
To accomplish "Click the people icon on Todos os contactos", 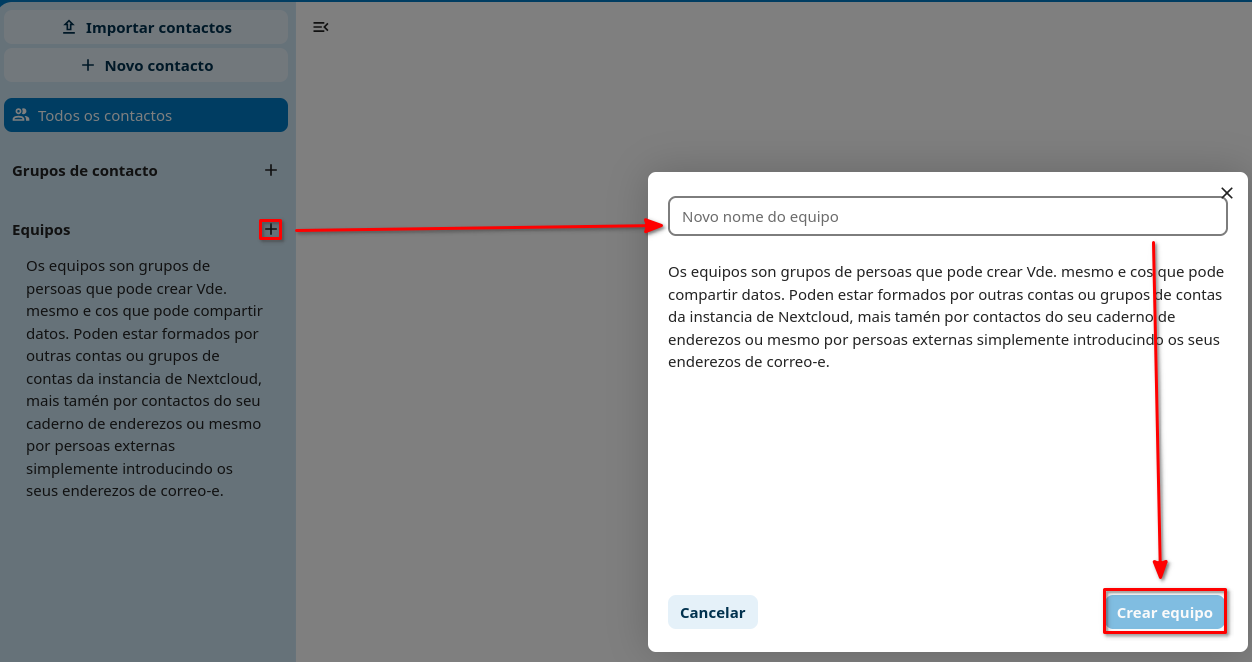I will [x=21, y=114].
